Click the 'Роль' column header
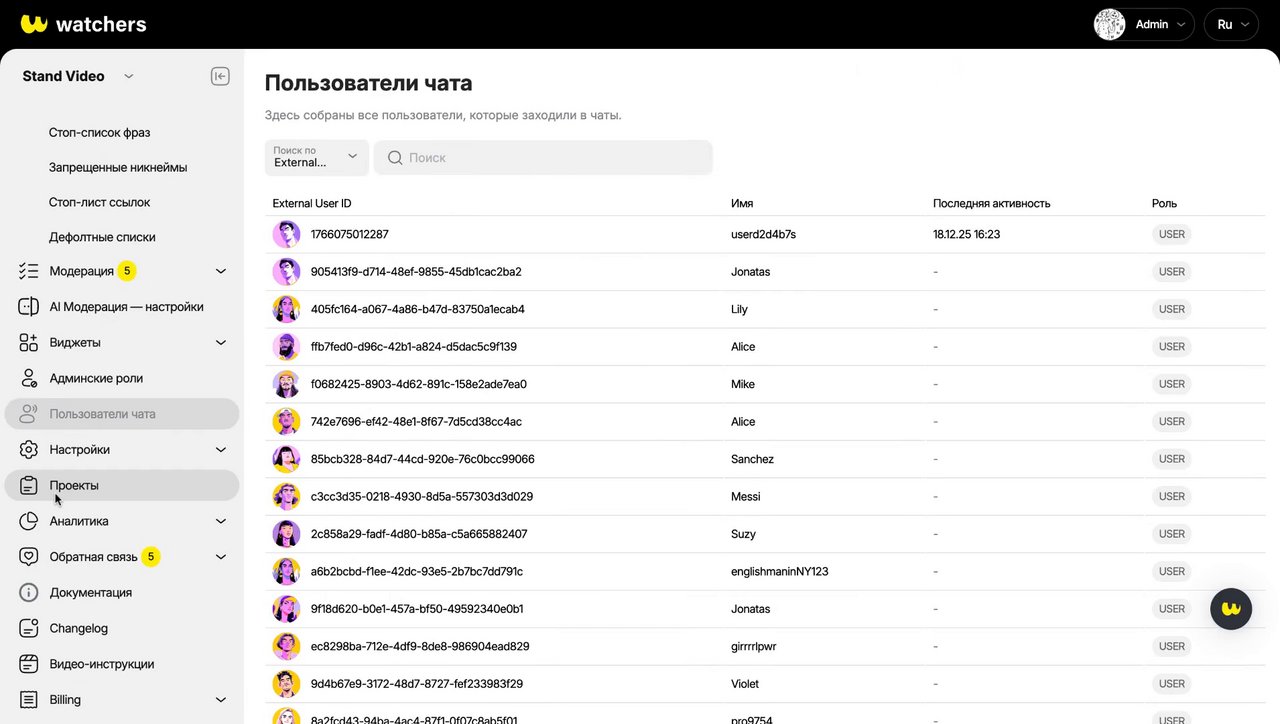Screen dimensions: 1280x724 [1164, 203]
